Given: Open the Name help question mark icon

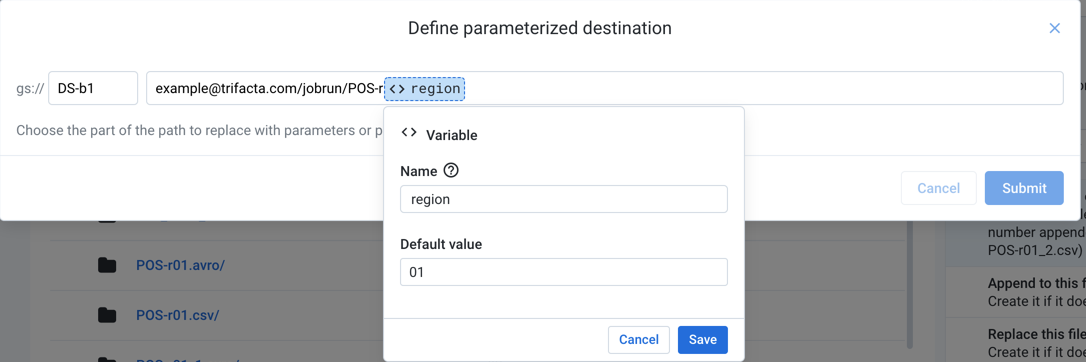Looking at the screenshot, I should [451, 170].
